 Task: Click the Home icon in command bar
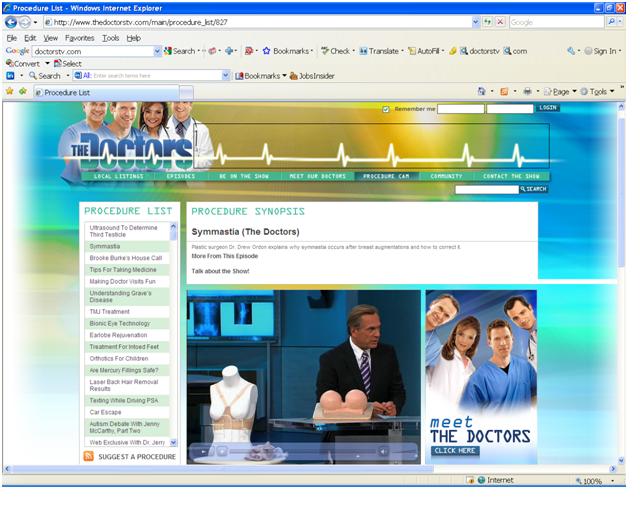tap(482, 91)
